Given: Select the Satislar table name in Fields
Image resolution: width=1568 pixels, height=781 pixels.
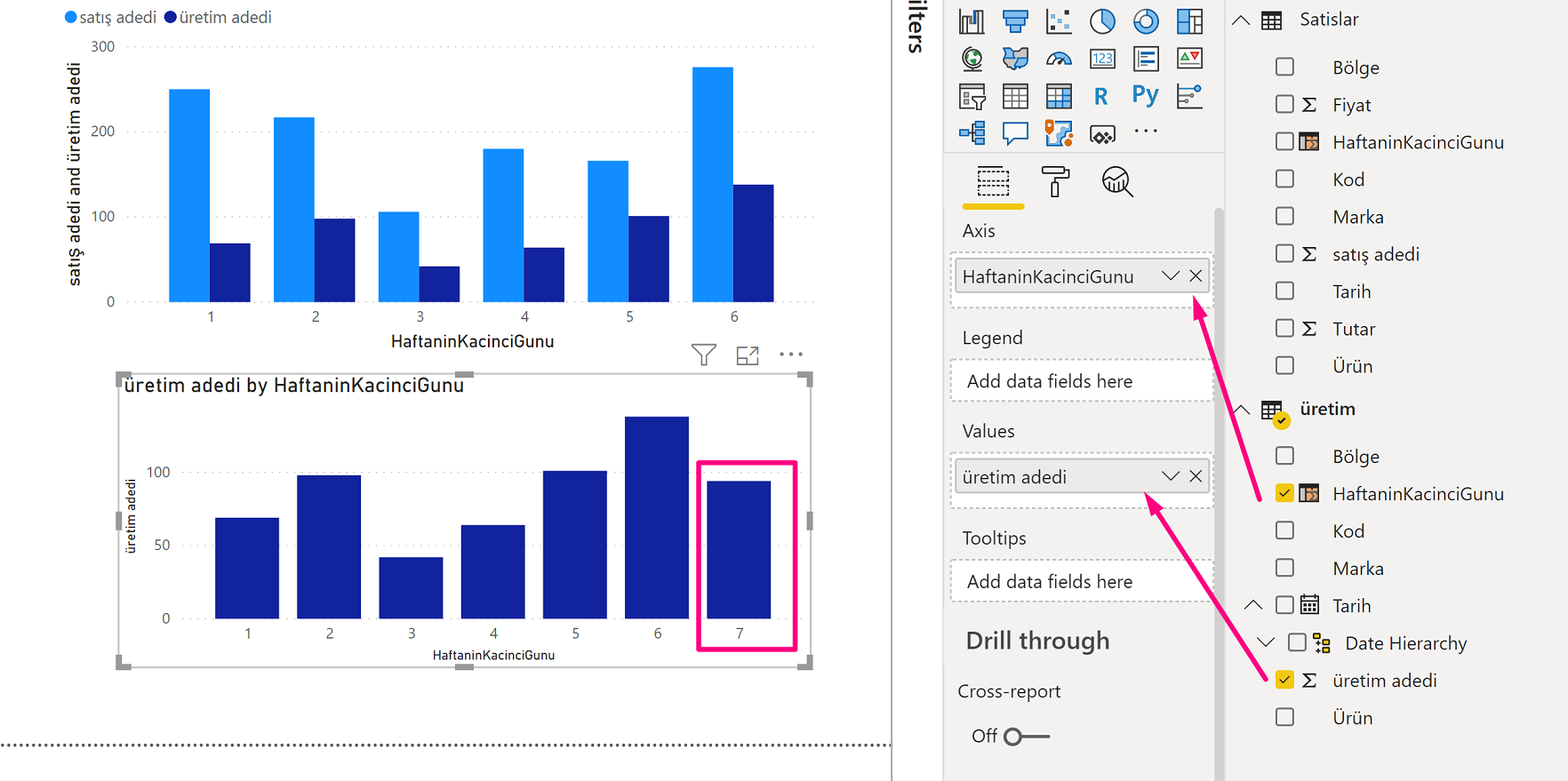Looking at the screenshot, I should coord(1329,20).
